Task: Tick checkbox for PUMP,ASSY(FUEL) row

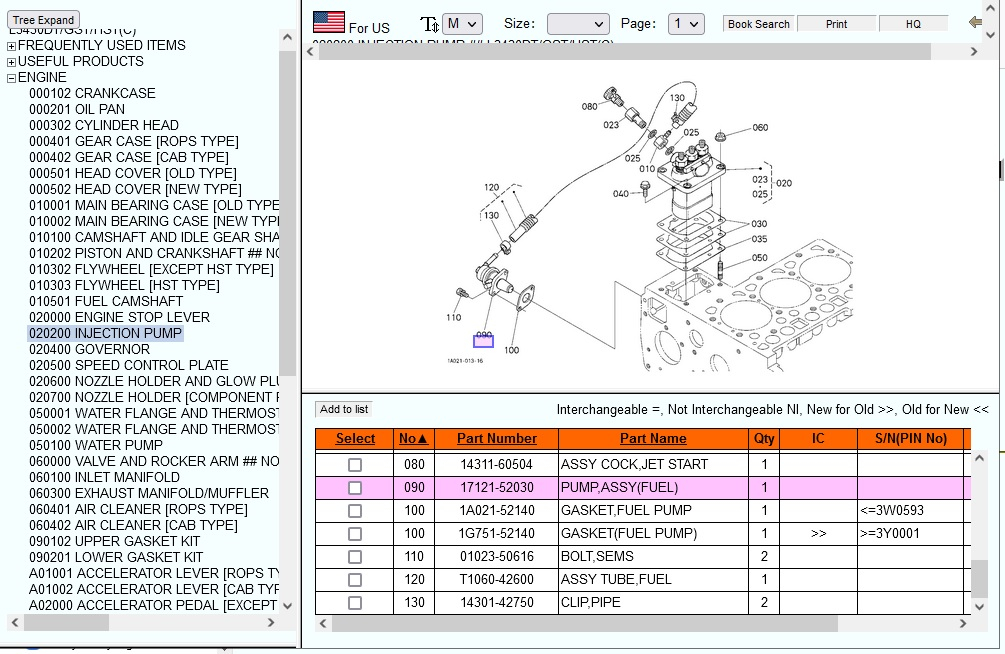Action: (354, 488)
